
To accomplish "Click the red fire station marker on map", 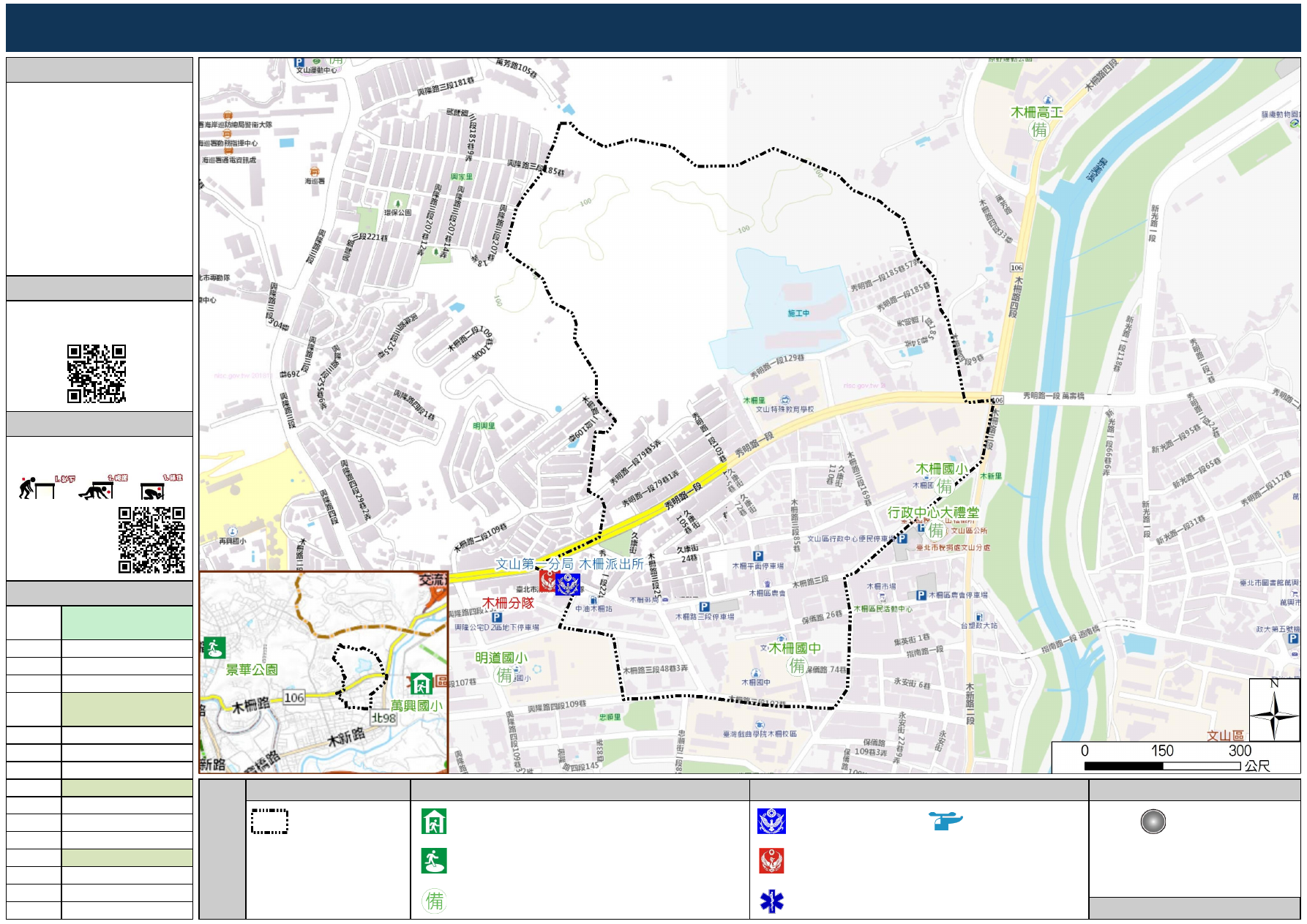I will (x=548, y=581).
